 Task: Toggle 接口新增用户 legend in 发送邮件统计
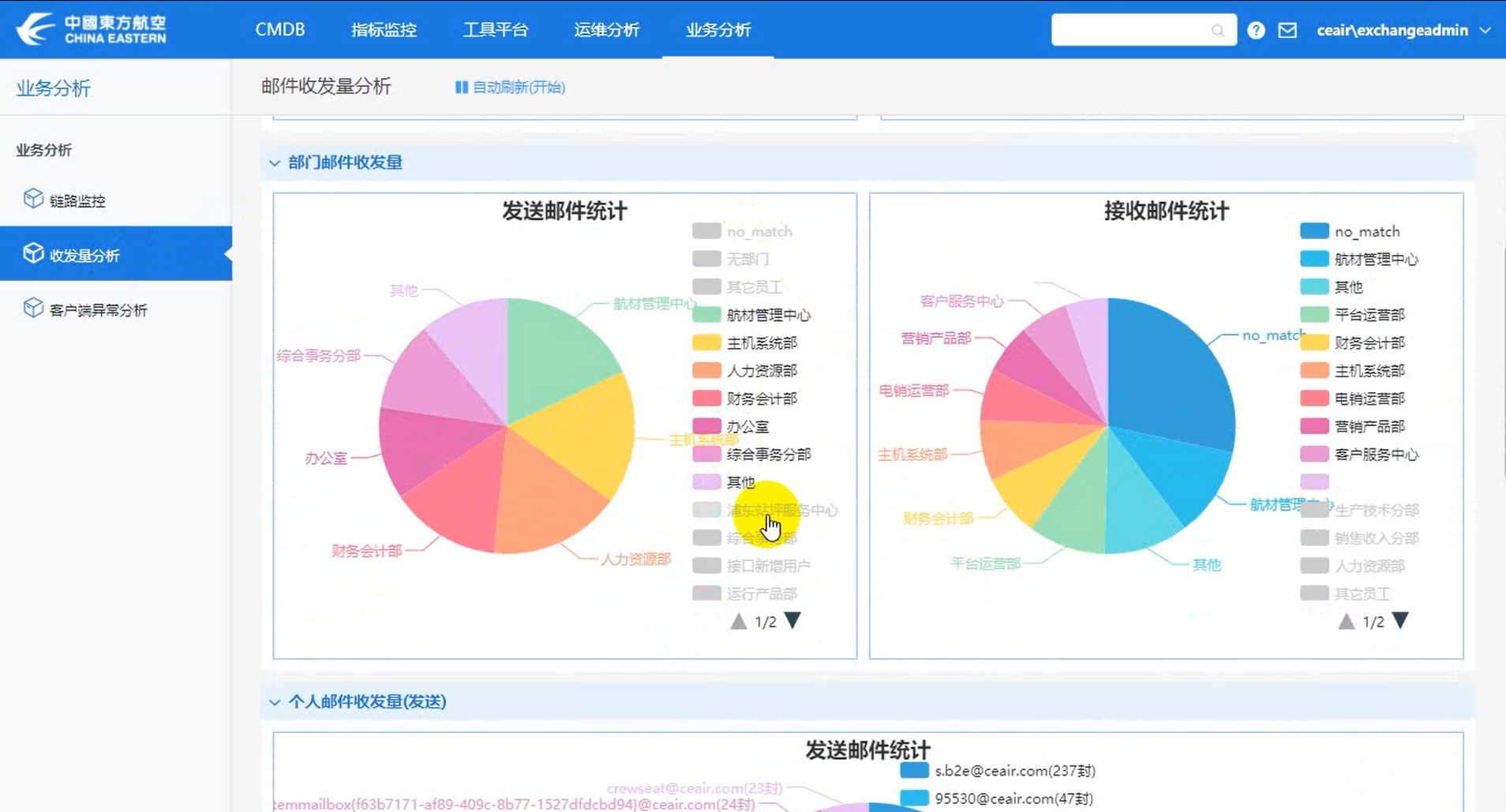751,566
